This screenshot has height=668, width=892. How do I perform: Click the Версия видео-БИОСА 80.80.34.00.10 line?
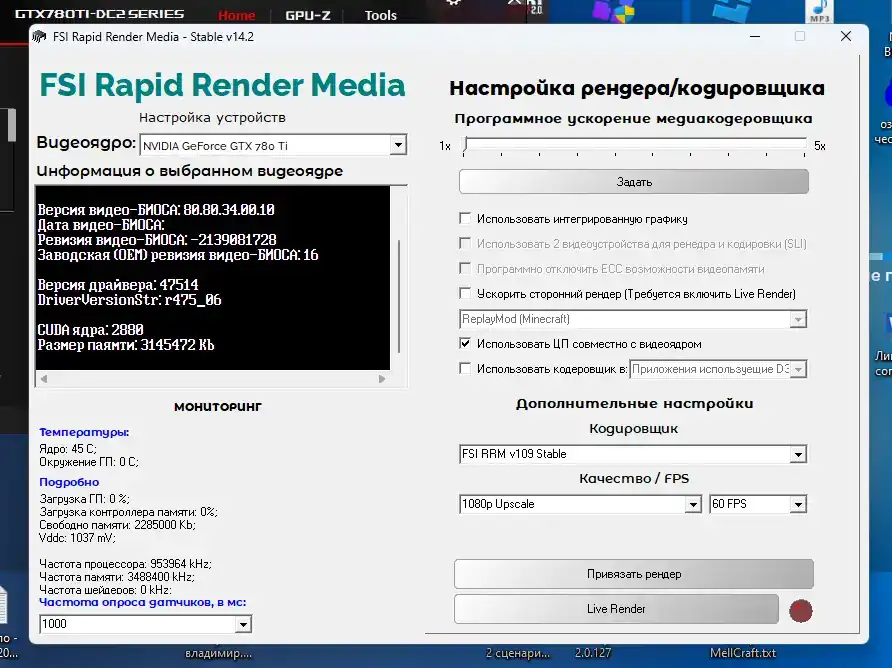pyautogui.click(x=156, y=210)
